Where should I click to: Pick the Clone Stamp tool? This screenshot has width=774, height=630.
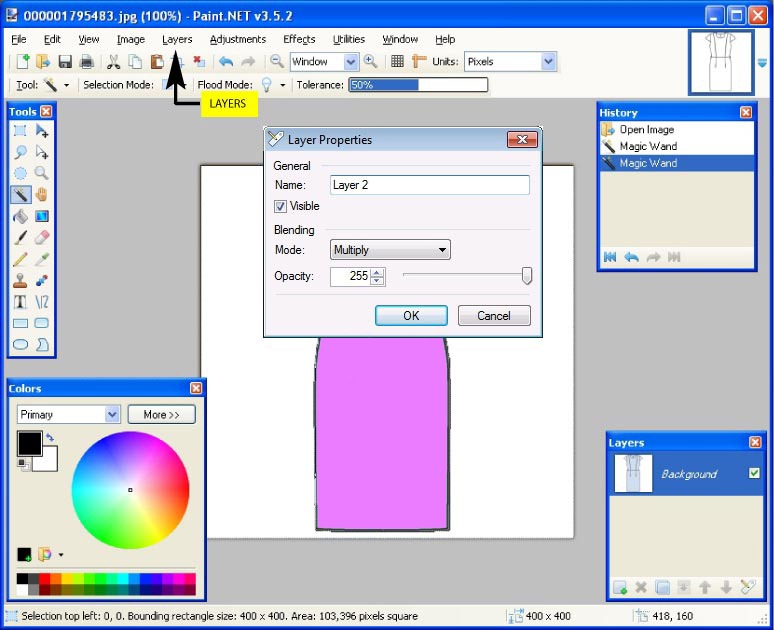coord(20,281)
